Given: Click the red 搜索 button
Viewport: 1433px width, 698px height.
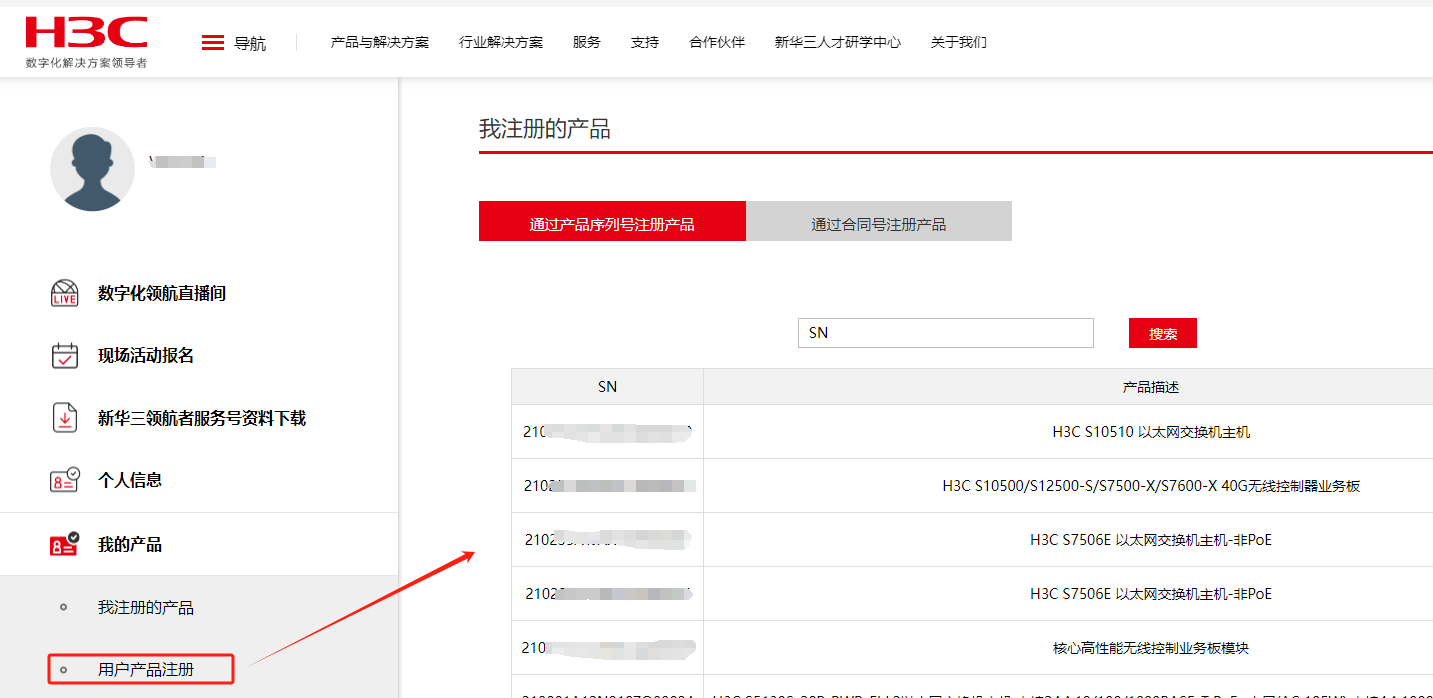Looking at the screenshot, I should pos(1163,333).
